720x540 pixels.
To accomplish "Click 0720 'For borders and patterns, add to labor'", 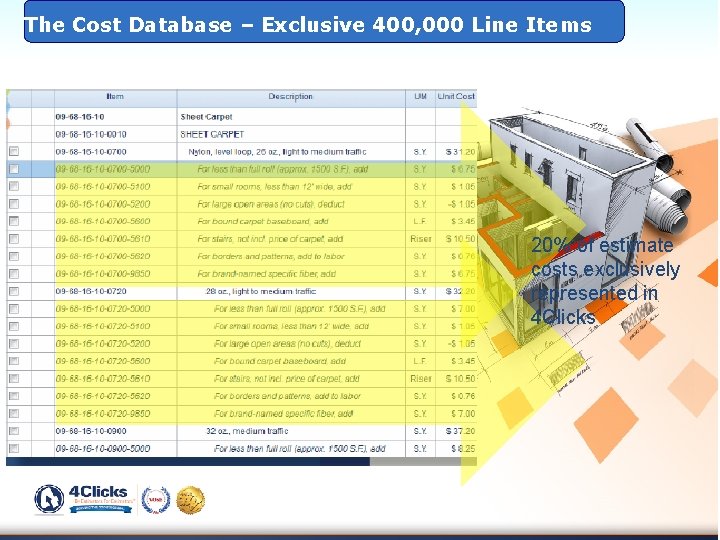I will [287, 396].
